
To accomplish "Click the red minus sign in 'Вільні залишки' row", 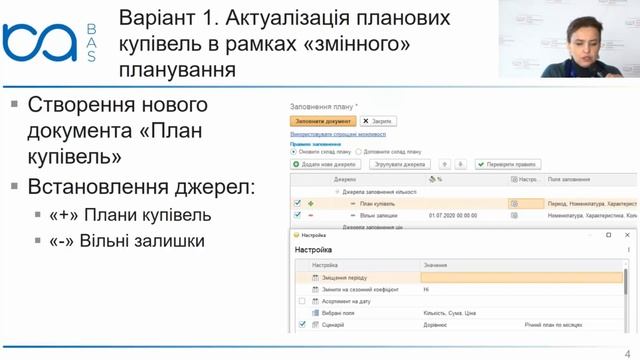I will [x=311, y=215].
